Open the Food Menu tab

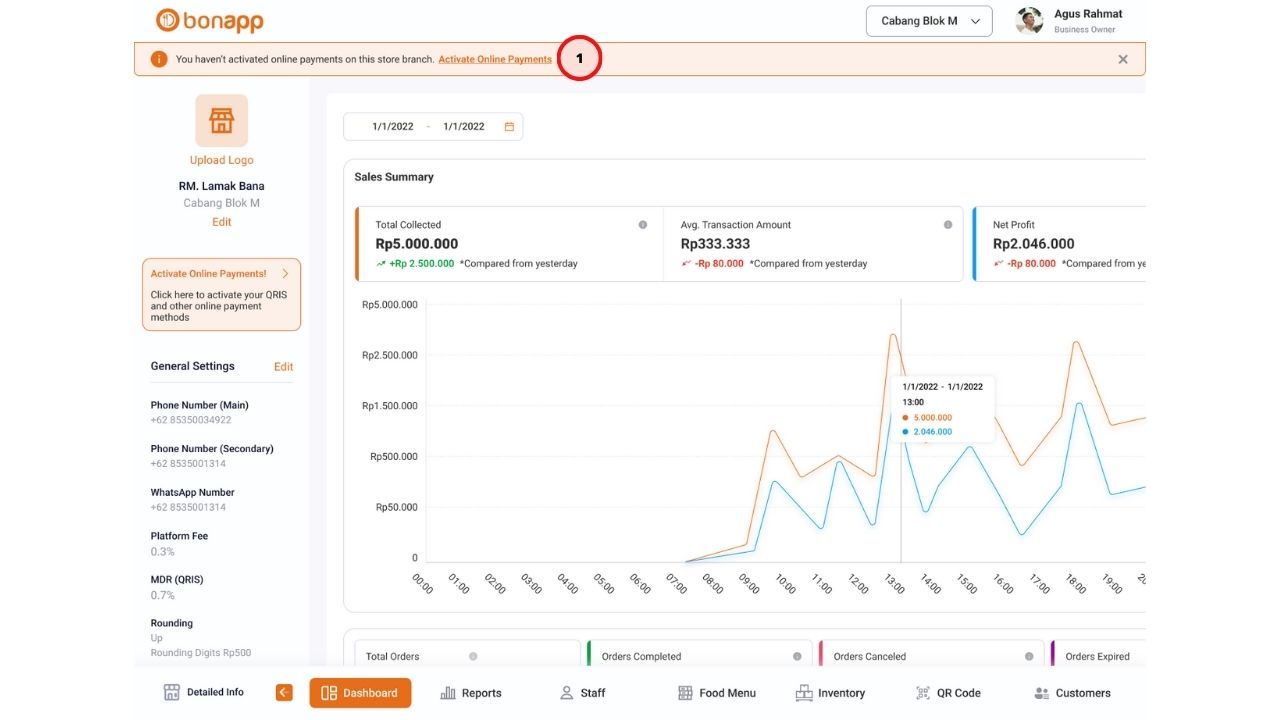point(717,693)
